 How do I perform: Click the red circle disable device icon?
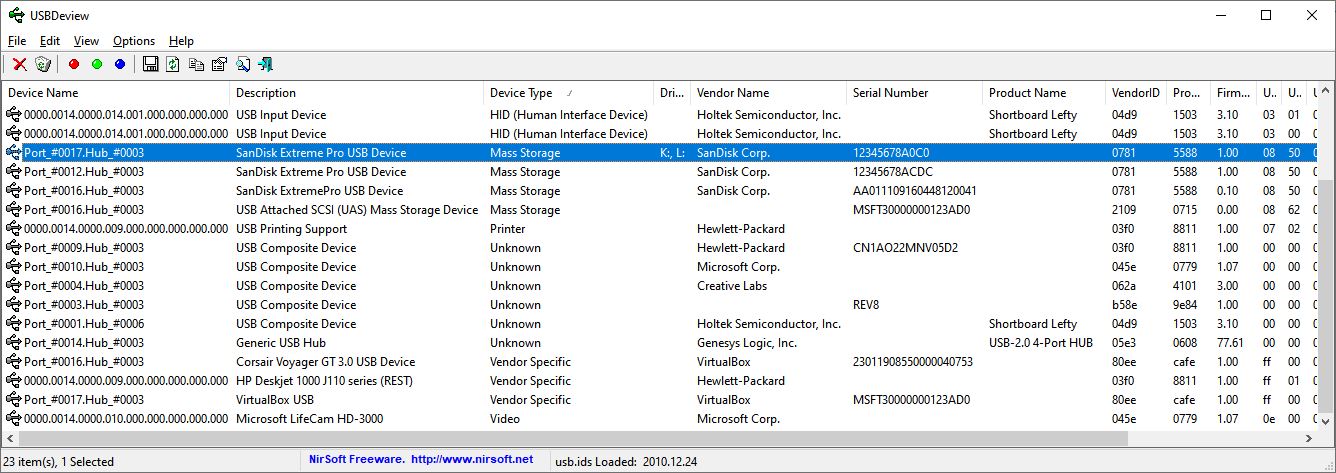[73, 64]
